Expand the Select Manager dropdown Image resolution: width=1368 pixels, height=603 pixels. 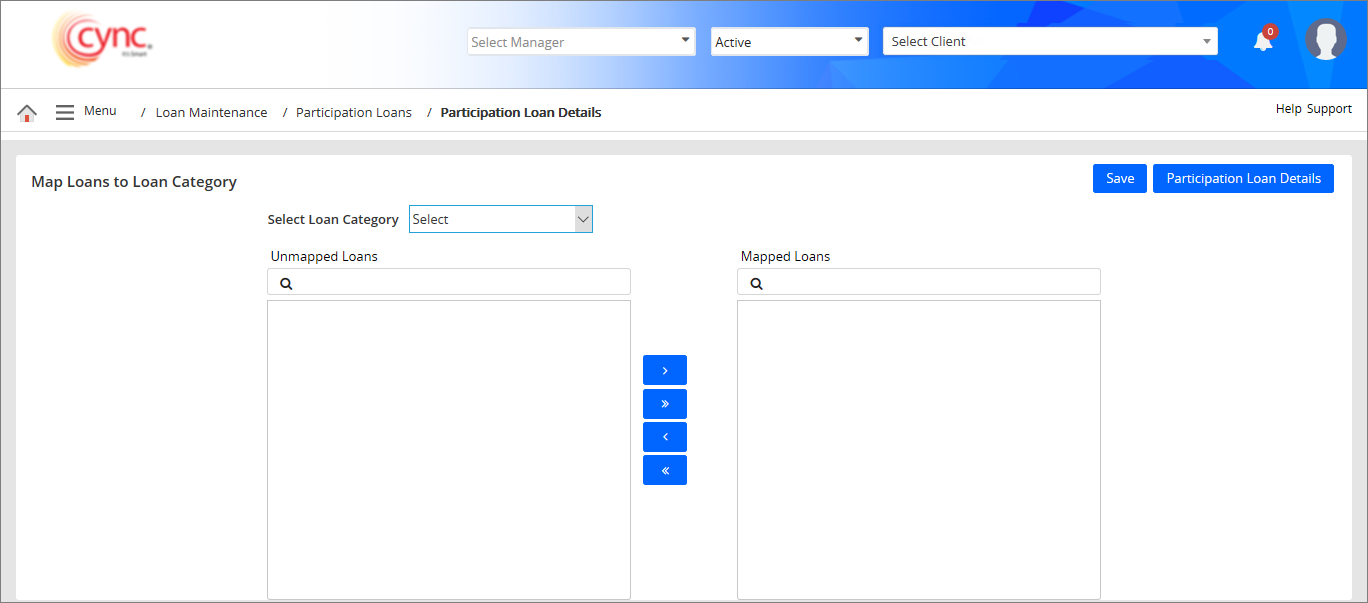[581, 42]
